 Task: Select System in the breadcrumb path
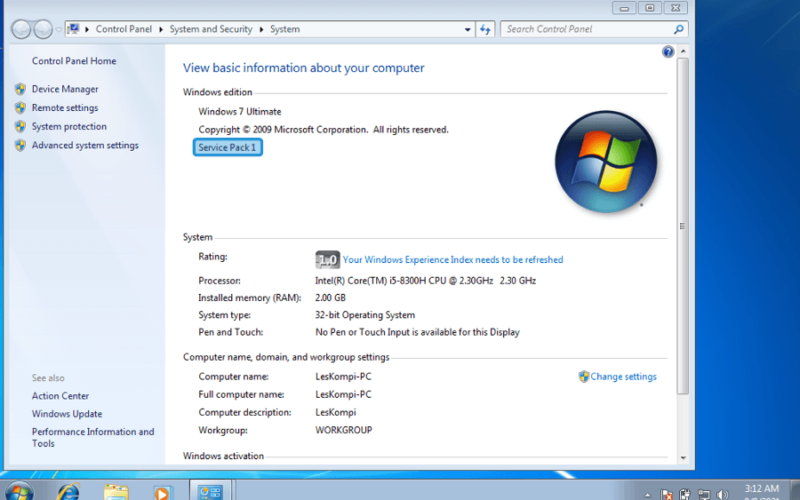point(285,29)
